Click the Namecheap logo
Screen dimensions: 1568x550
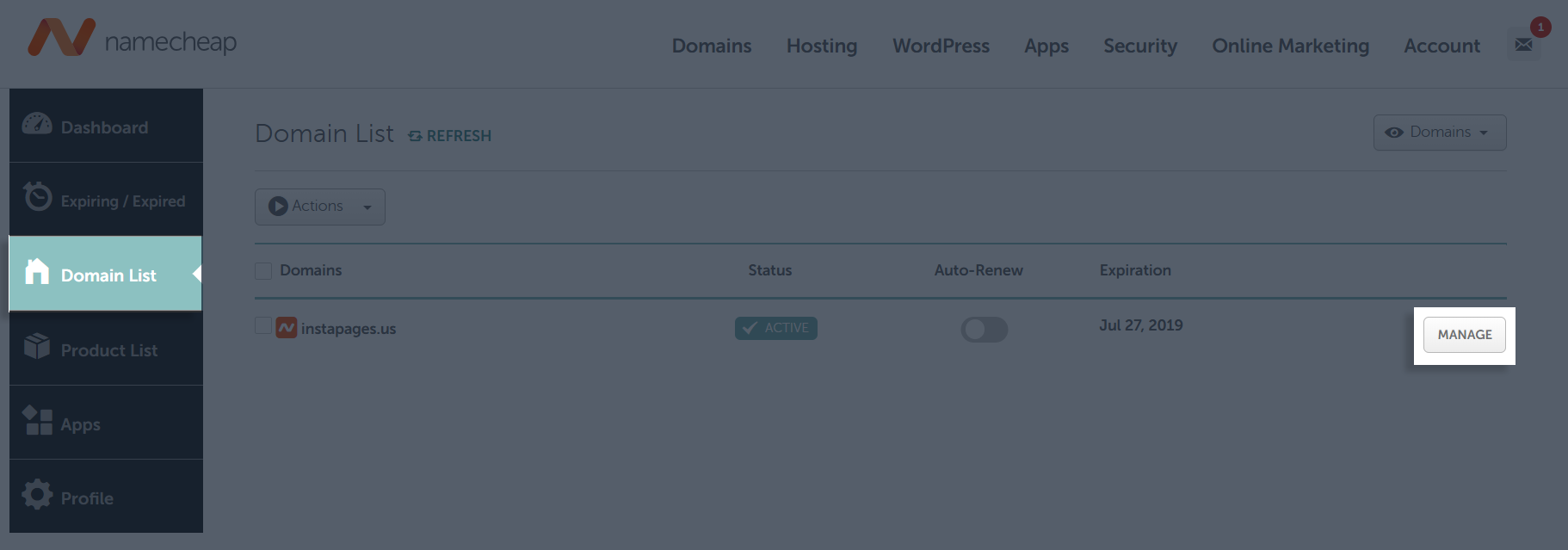pos(132,39)
